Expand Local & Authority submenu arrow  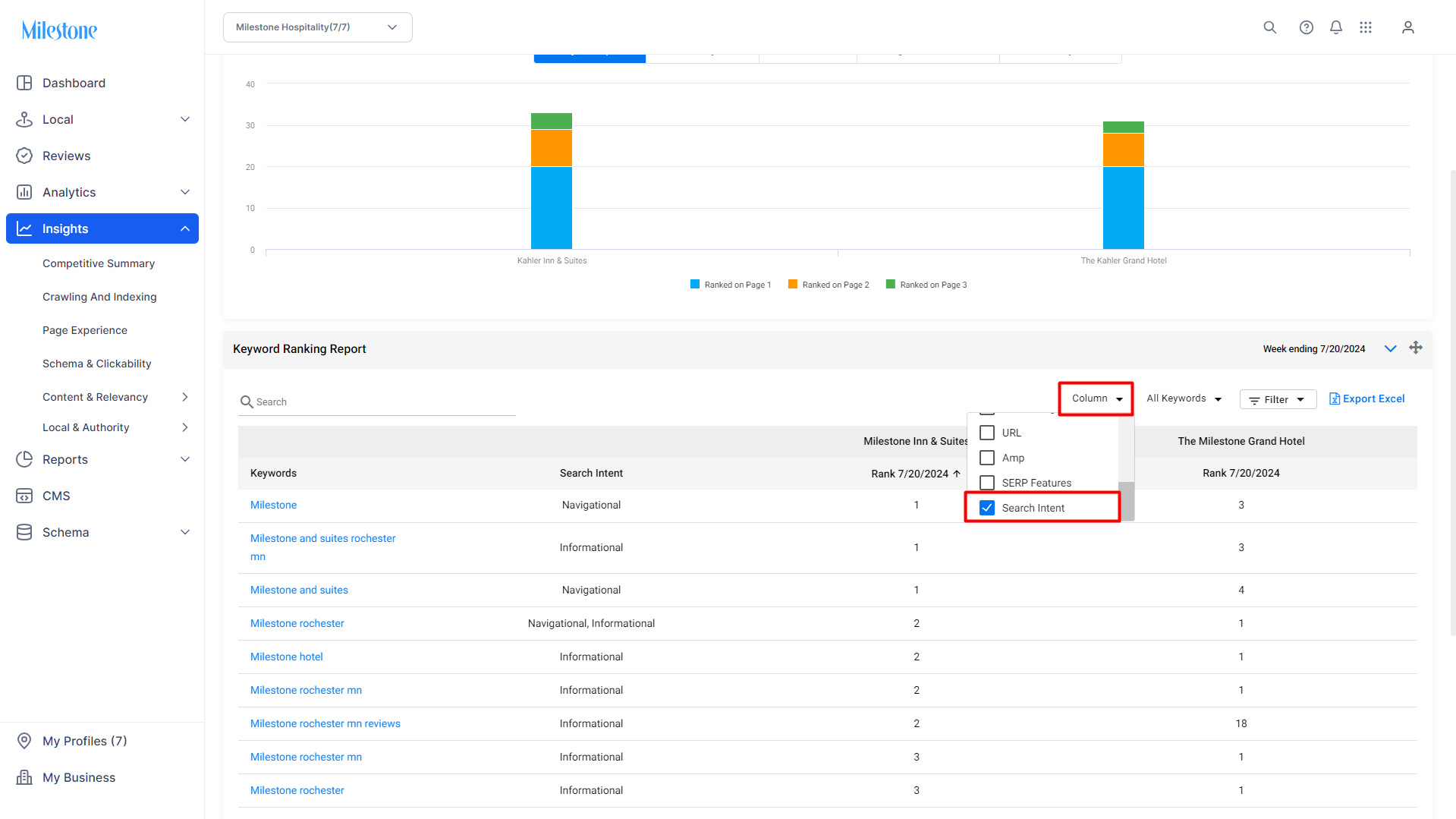pyautogui.click(x=185, y=427)
